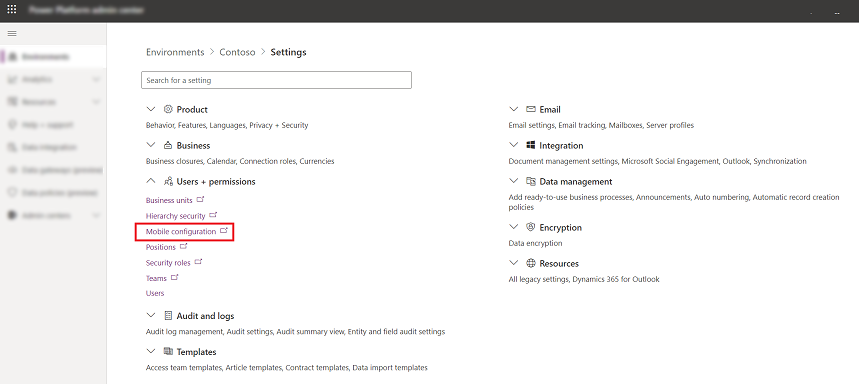Select Data policies (preview) in navigation
Image resolution: width=859 pixels, height=384 pixels.
pos(53,193)
